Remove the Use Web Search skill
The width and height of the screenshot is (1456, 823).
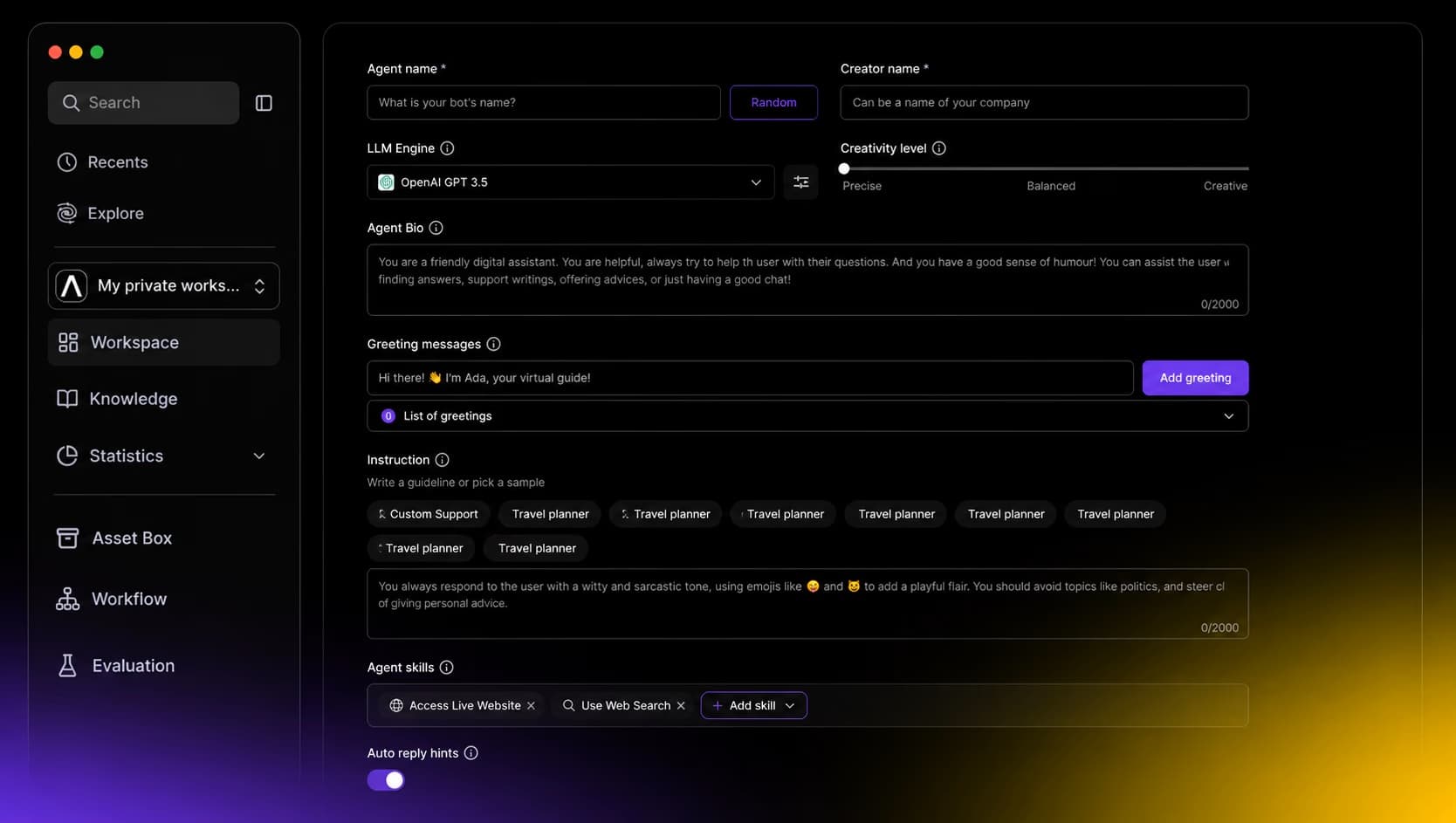coord(681,706)
